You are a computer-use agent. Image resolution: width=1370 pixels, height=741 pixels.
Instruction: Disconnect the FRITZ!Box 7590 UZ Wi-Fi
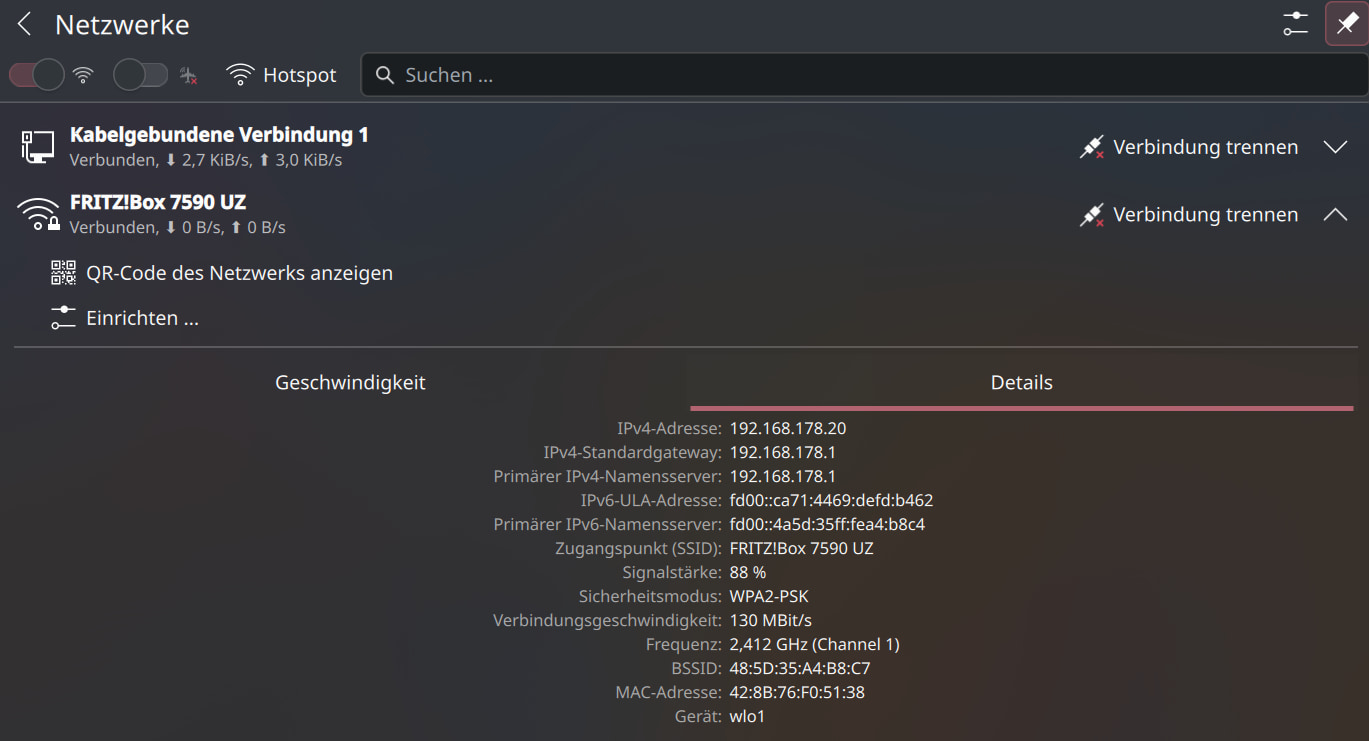(1188, 215)
